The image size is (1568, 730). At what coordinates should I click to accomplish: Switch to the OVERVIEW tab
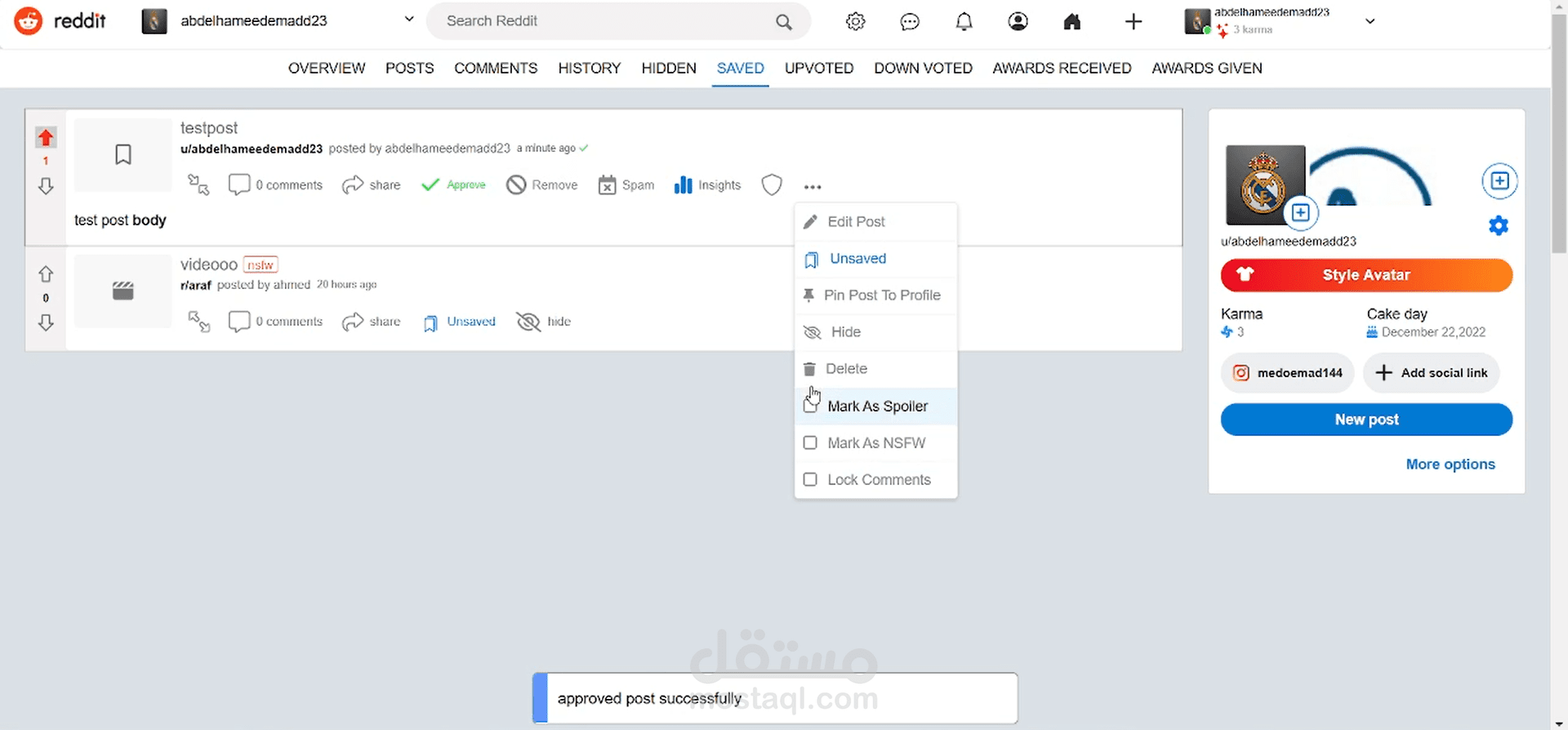327,68
